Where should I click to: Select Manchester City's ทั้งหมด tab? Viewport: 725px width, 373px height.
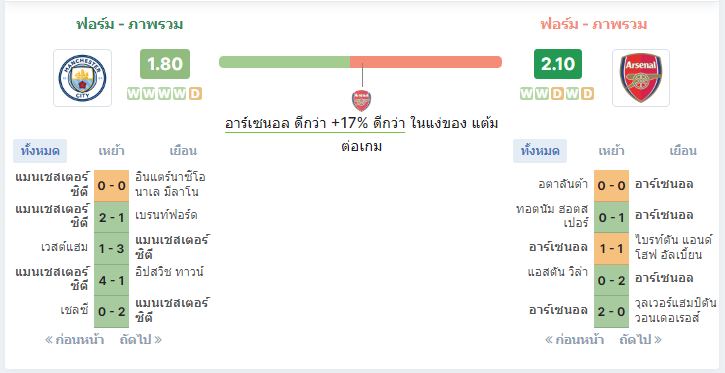40,151
